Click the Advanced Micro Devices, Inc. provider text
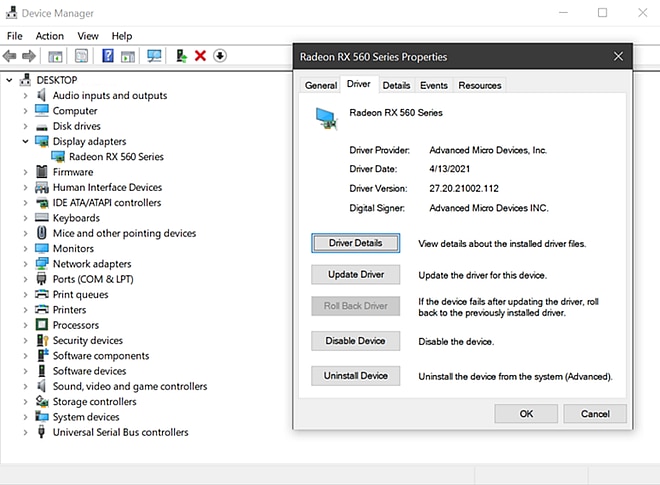660x485 pixels. point(488,150)
